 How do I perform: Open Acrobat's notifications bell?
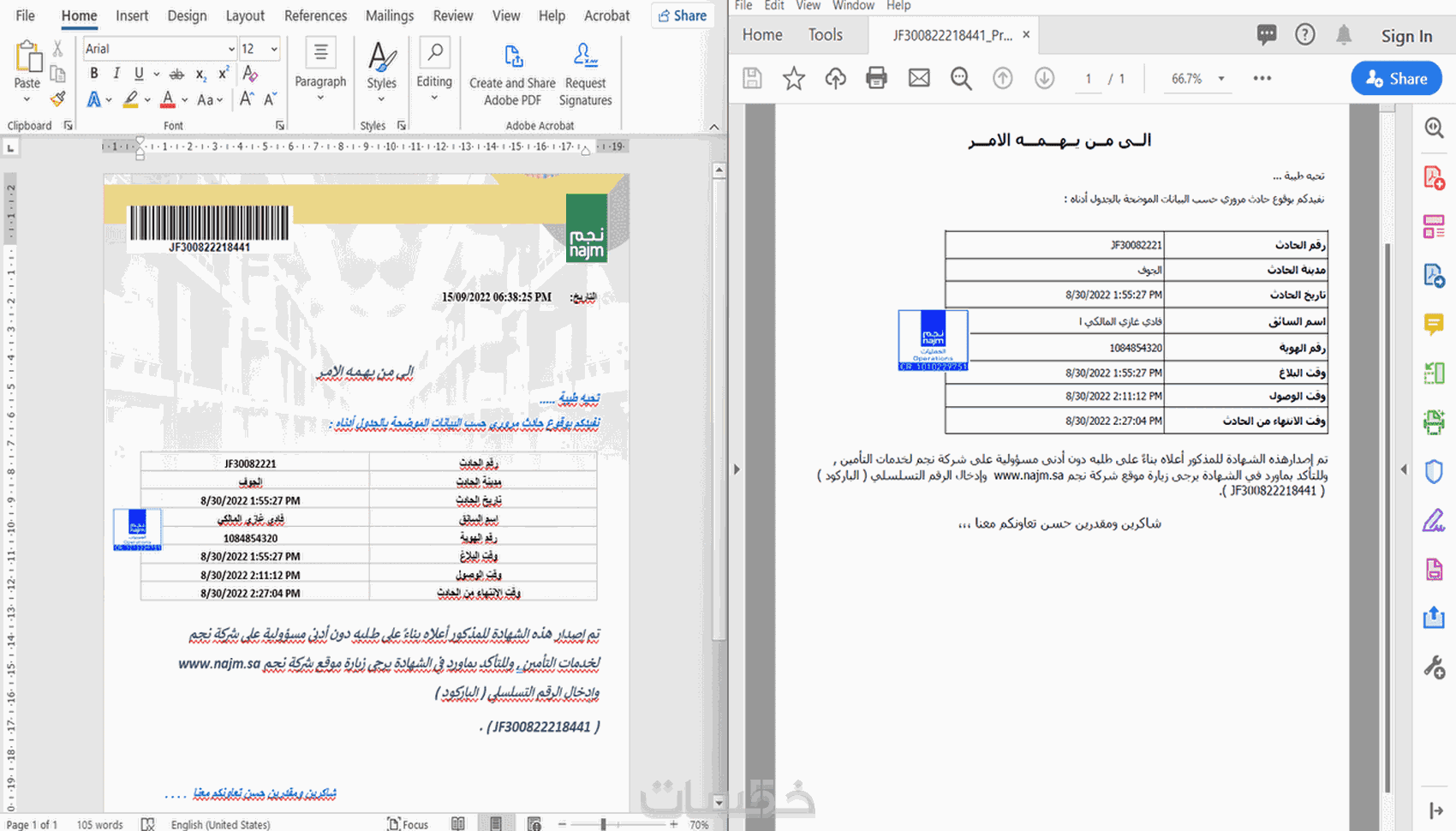point(1344,35)
